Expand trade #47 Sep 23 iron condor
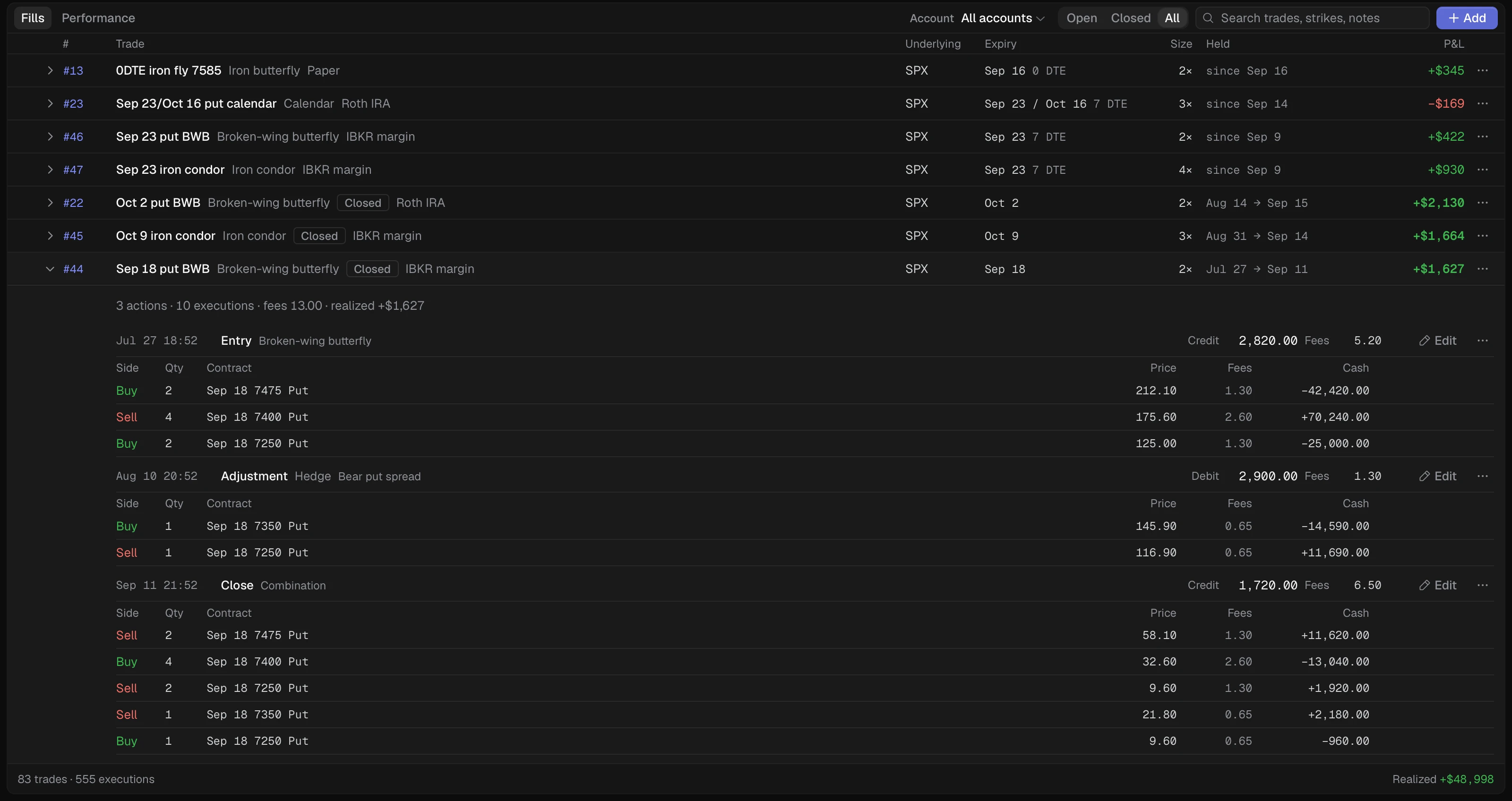The width and height of the screenshot is (1512, 801). (x=50, y=170)
